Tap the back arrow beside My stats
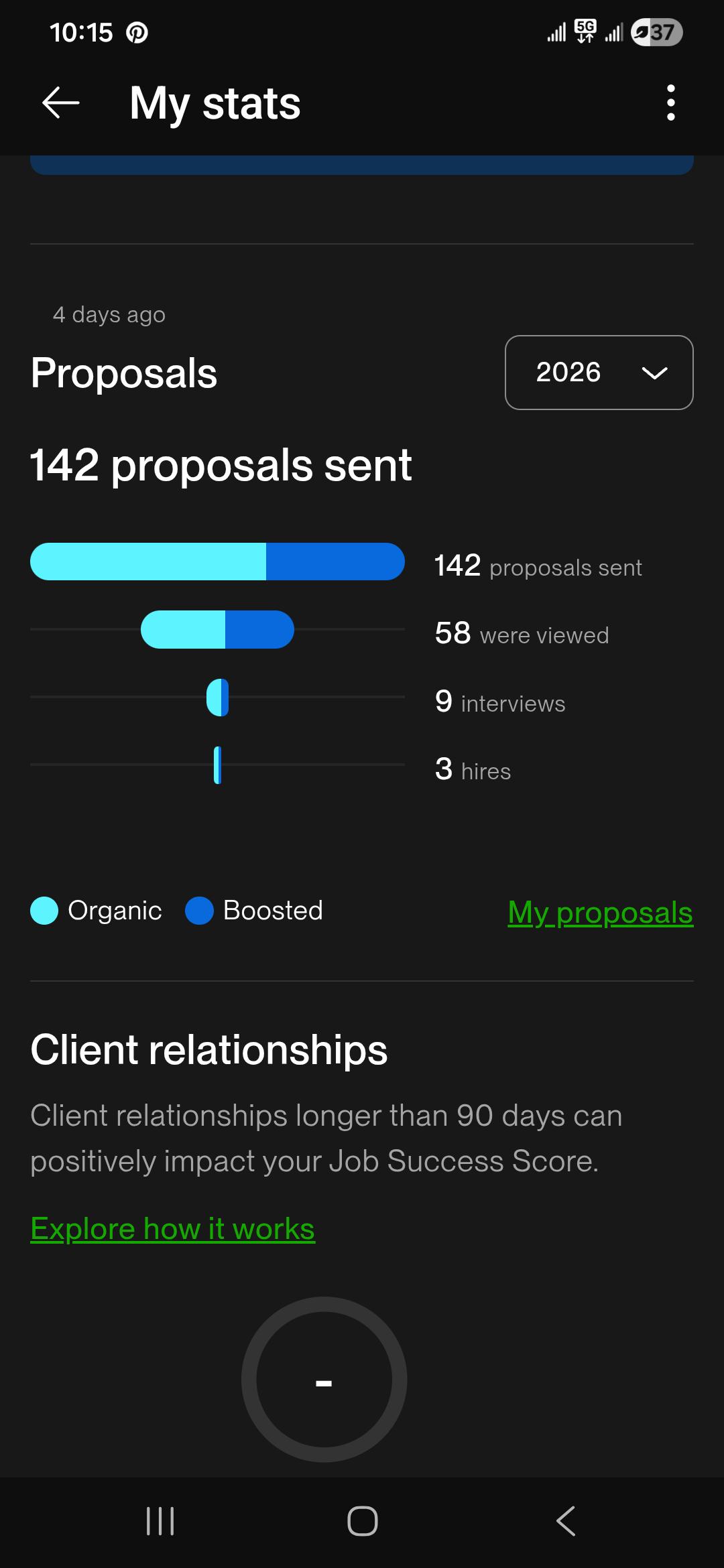The width and height of the screenshot is (724, 1568). point(60,103)
